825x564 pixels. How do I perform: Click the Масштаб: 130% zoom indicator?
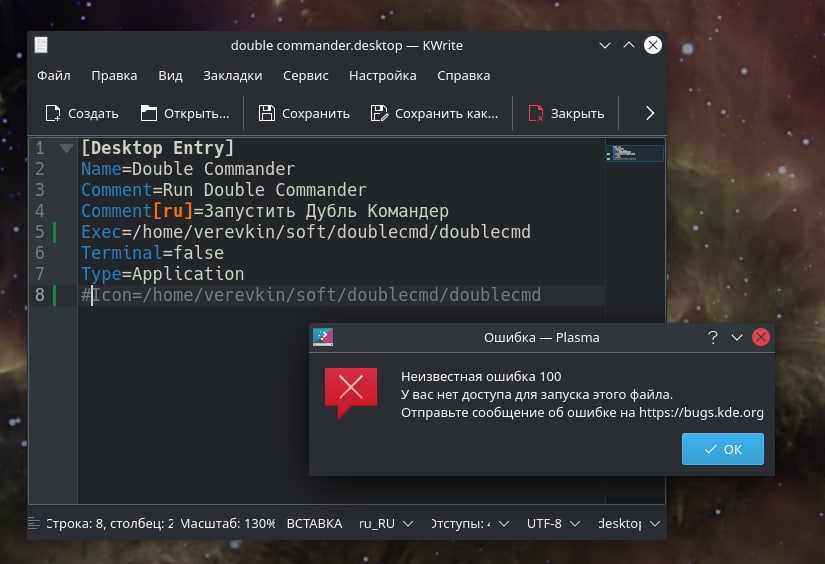[227, 523]
